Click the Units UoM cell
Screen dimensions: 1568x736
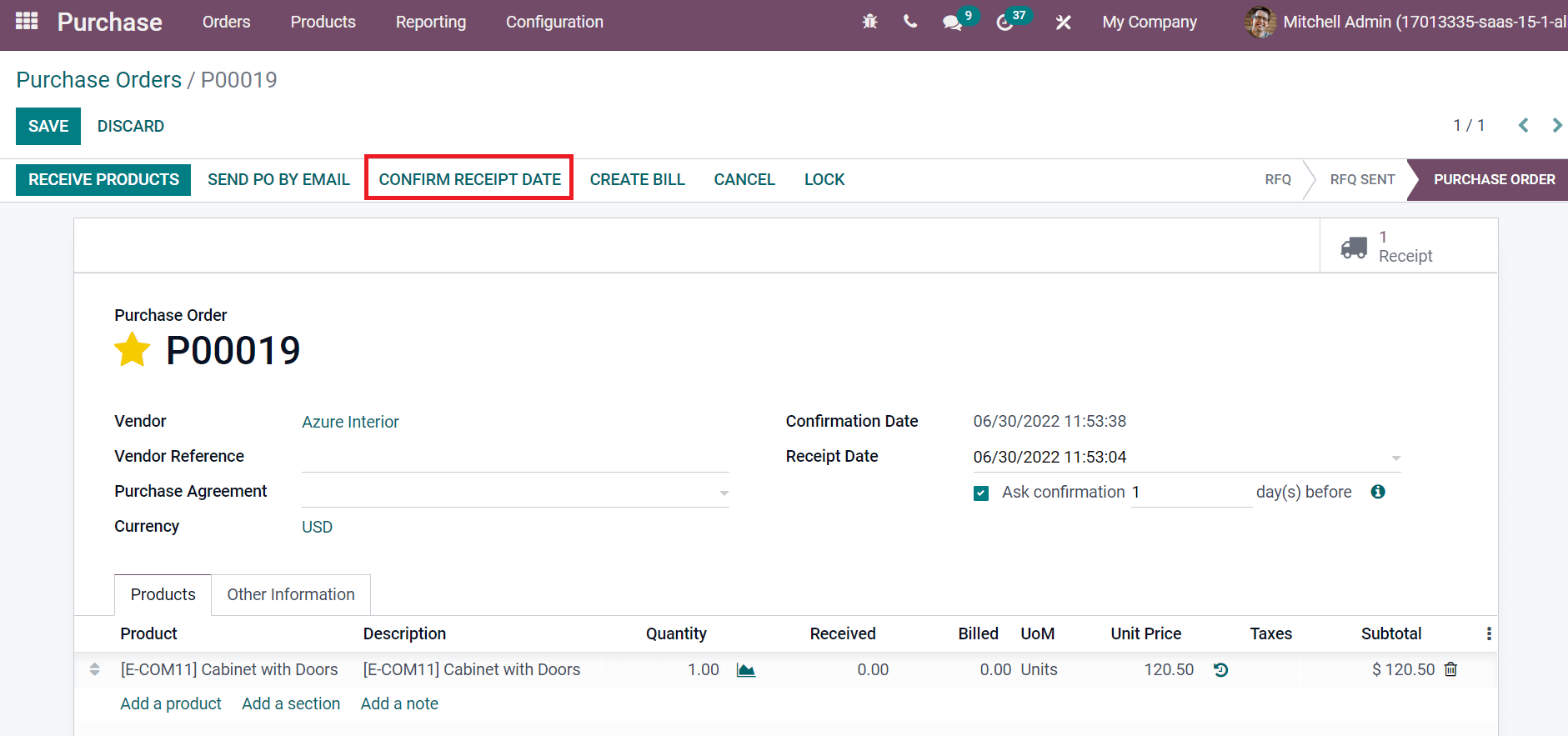click(1039, 669)
